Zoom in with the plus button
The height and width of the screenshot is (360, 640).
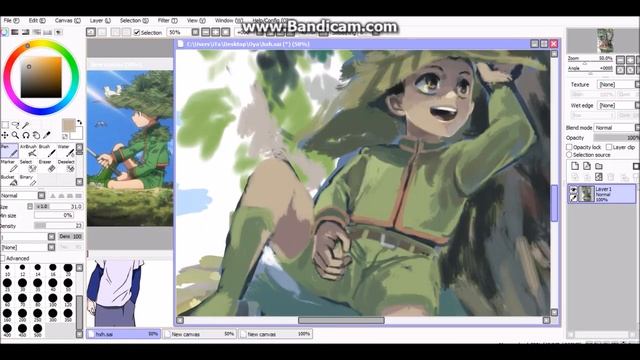click(x=631, y=60)
